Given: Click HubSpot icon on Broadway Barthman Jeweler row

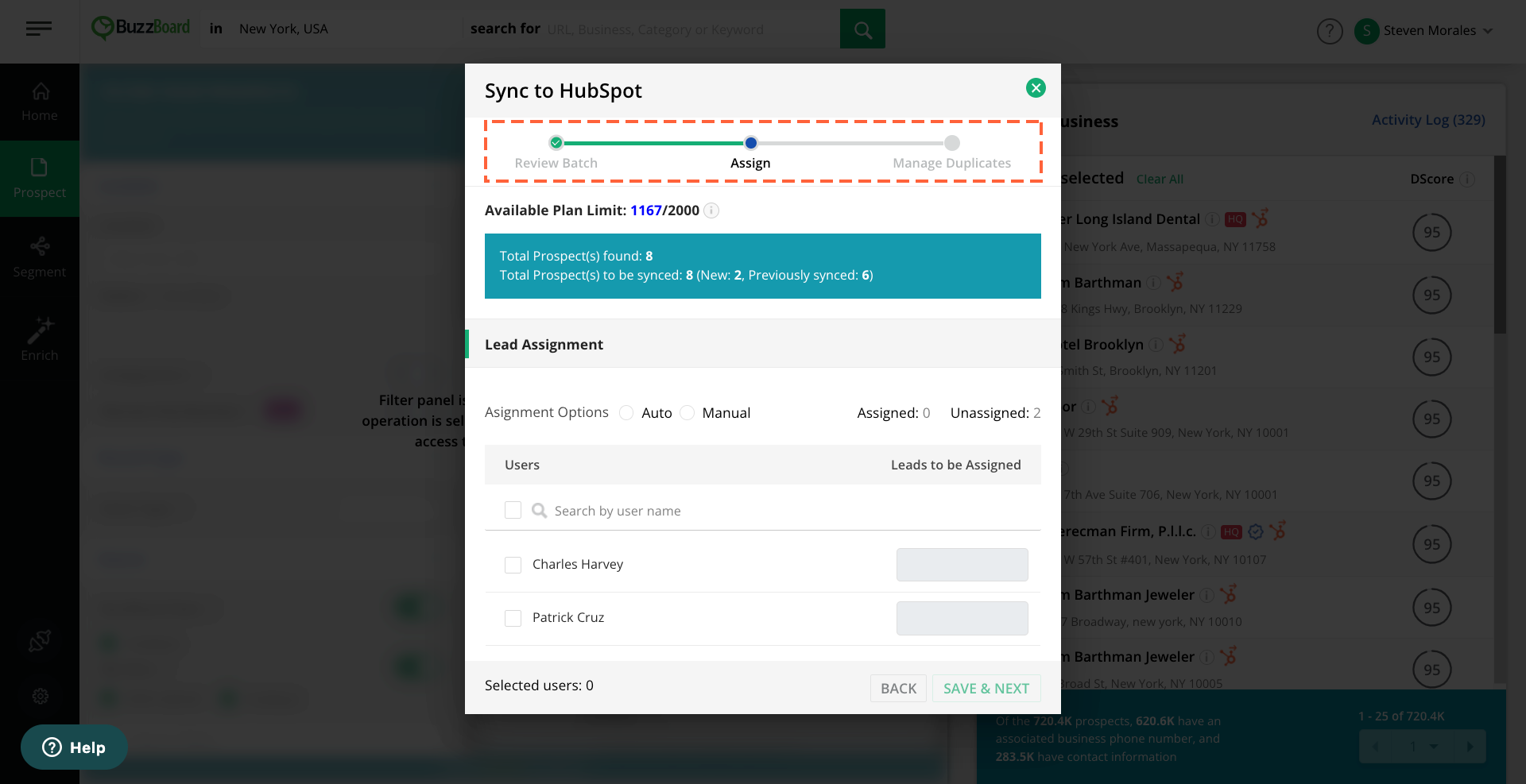Looking at the screenshot, I should pos(1229,593).
